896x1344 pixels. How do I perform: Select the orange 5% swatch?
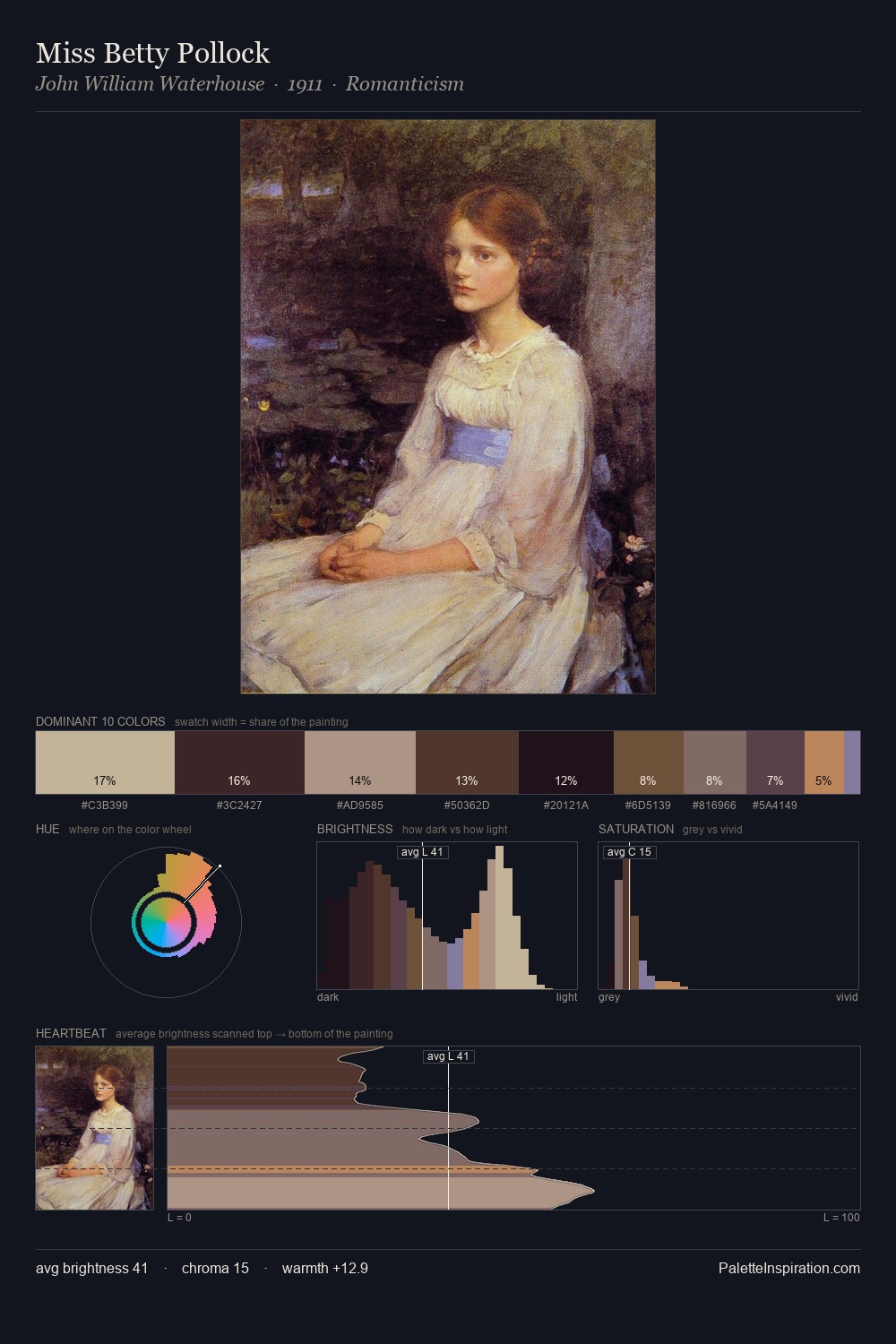[x=824, y=762]
